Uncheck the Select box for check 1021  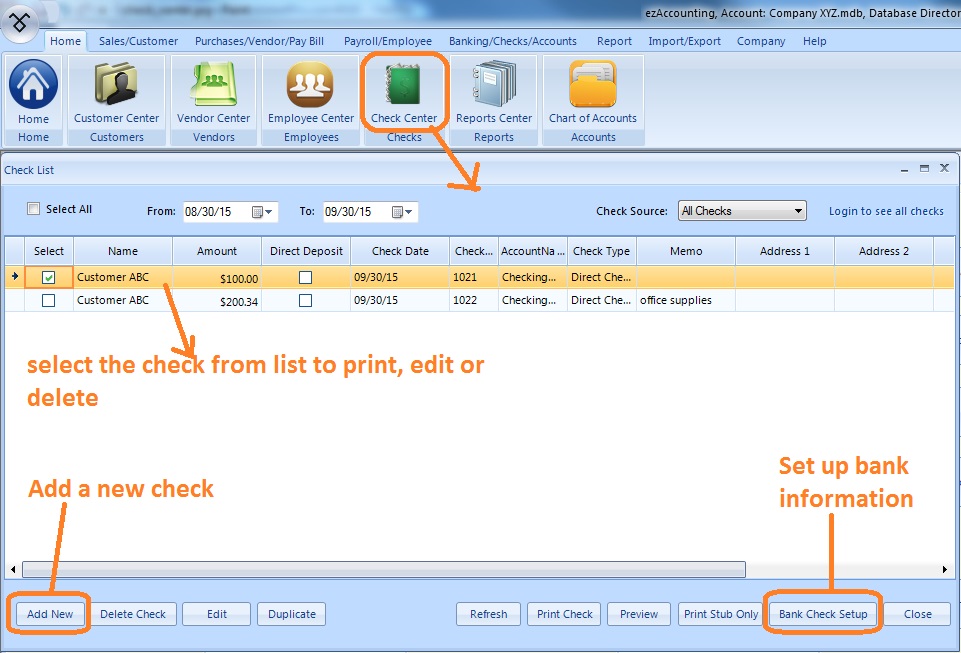coord(48,278)
